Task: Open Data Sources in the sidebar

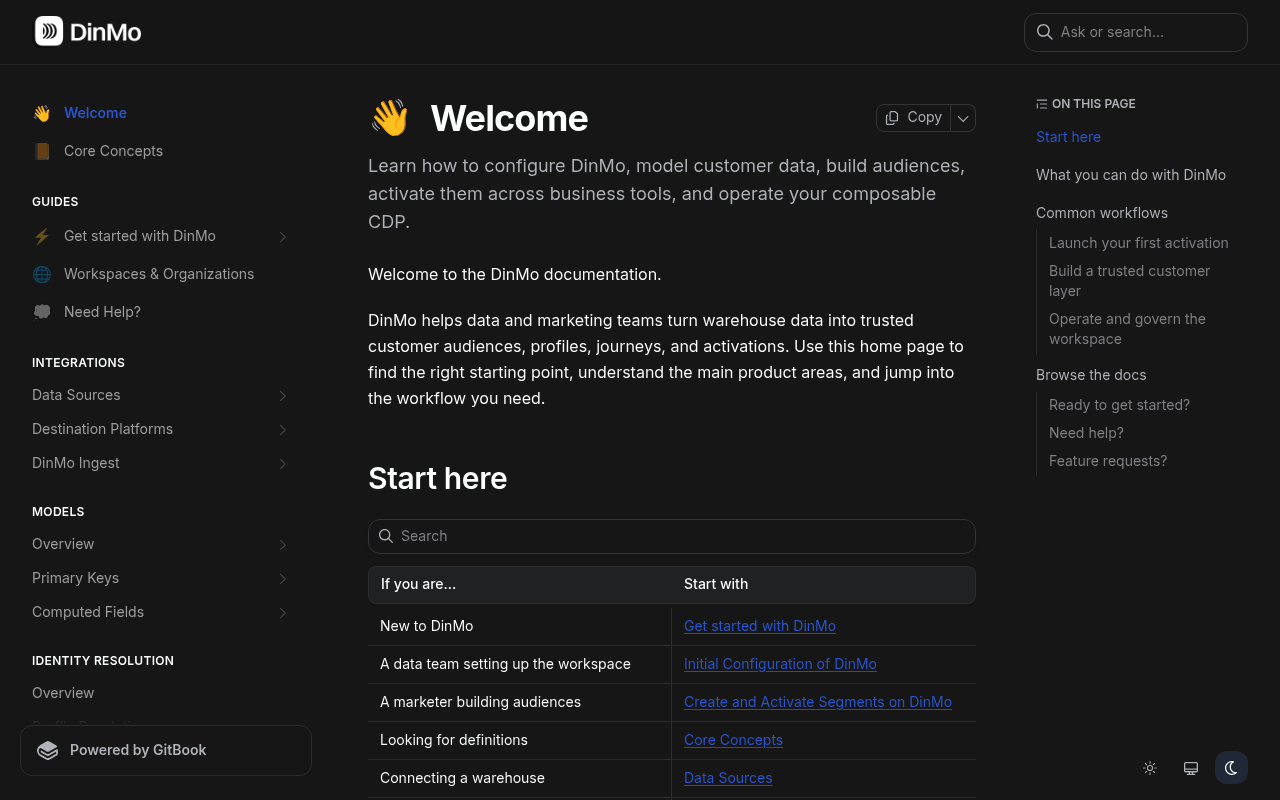Action: click(76, 395)
